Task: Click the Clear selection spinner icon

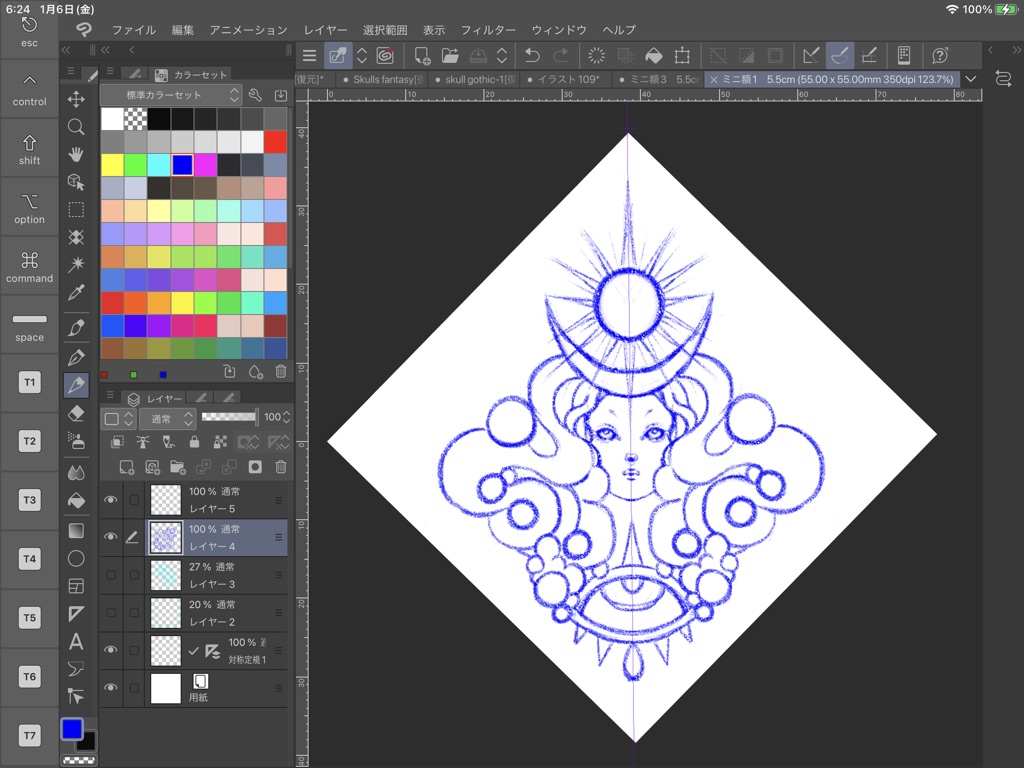Action: [596, 56]
